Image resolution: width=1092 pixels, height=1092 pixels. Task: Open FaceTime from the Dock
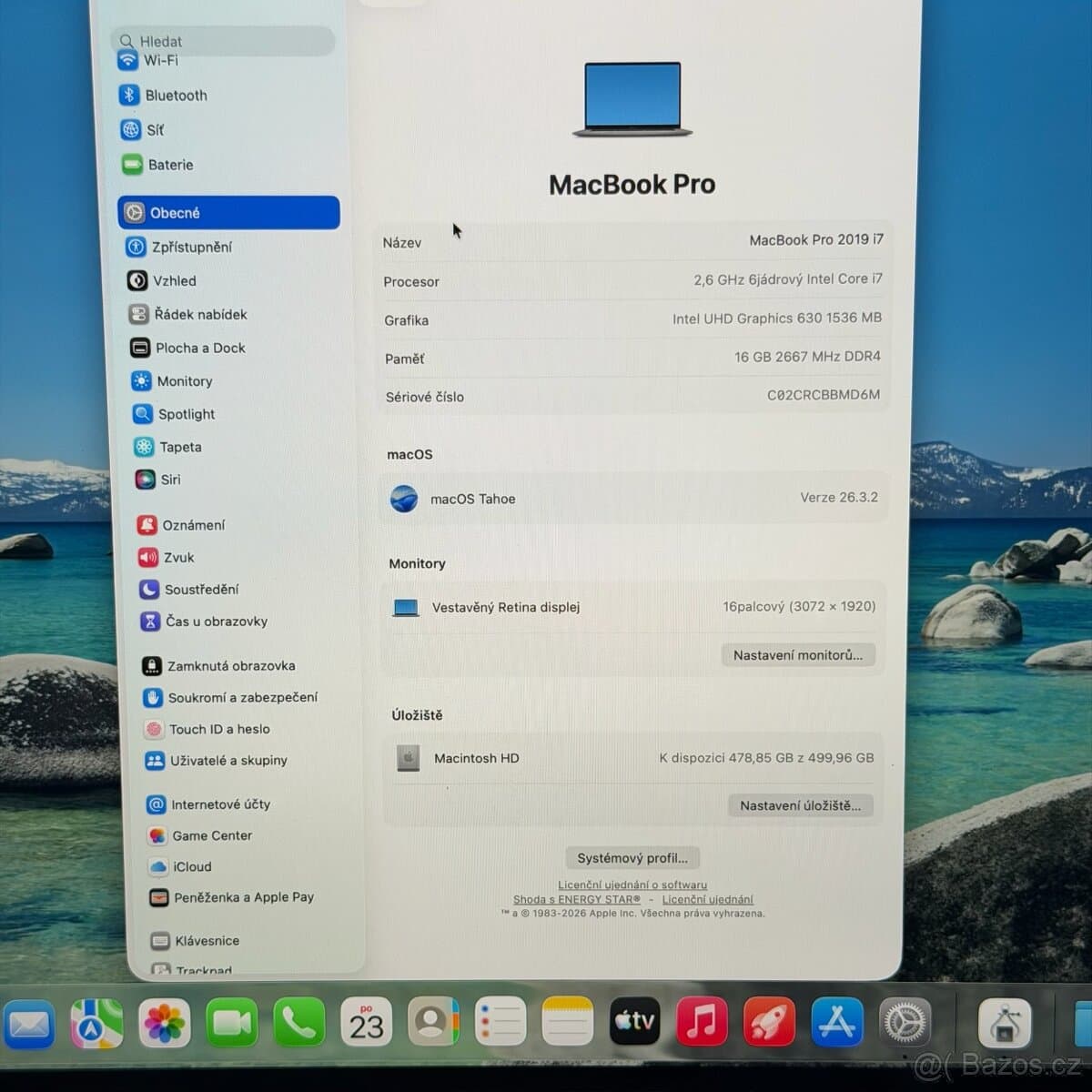tap(232, 1023)
